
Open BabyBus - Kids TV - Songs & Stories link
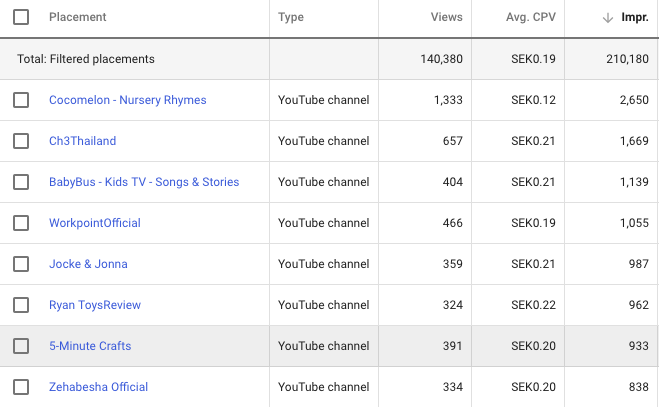coord(144,182)
